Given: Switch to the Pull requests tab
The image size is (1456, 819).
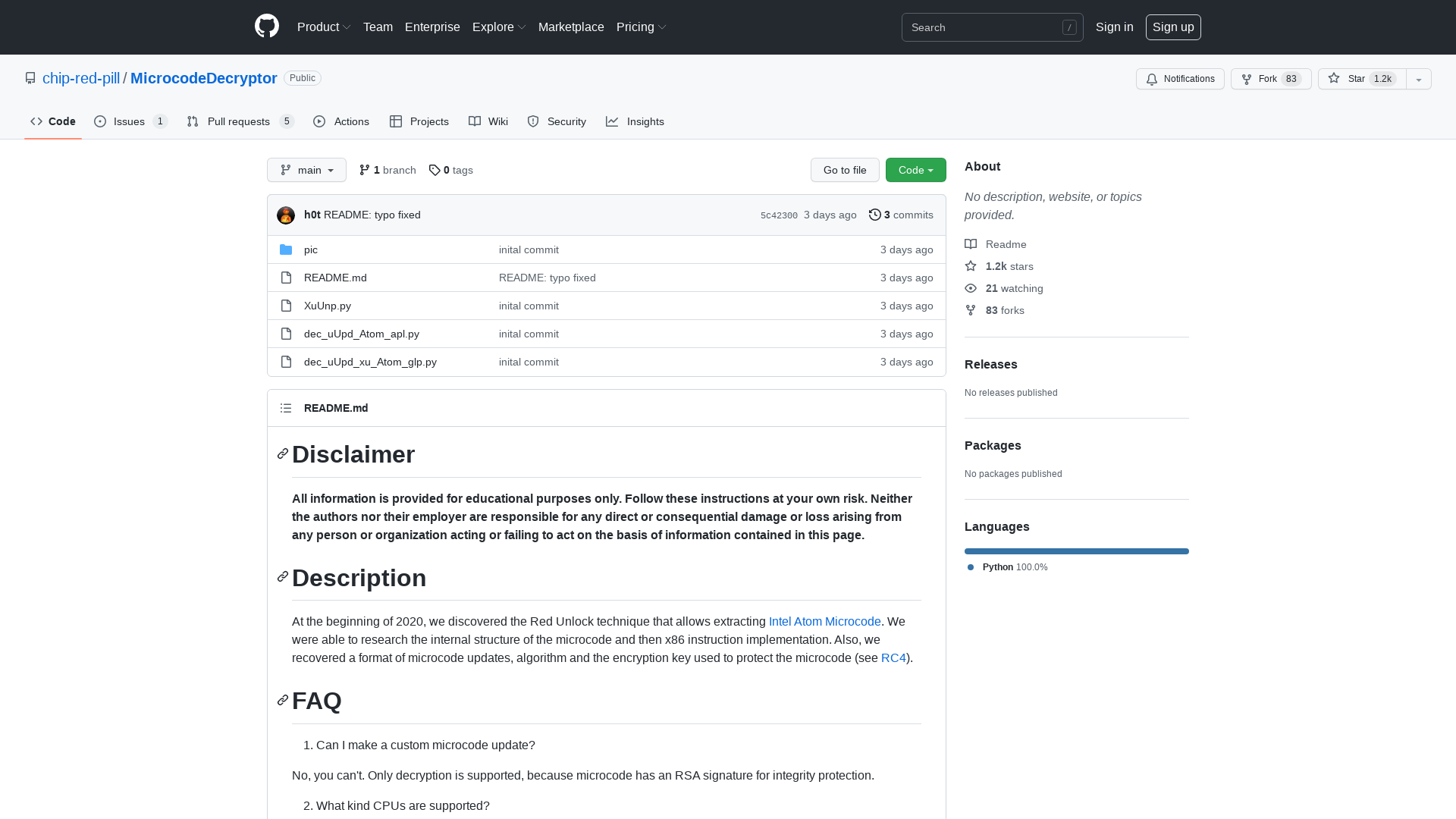Looking at the screenshot, I should click(239, 121).
